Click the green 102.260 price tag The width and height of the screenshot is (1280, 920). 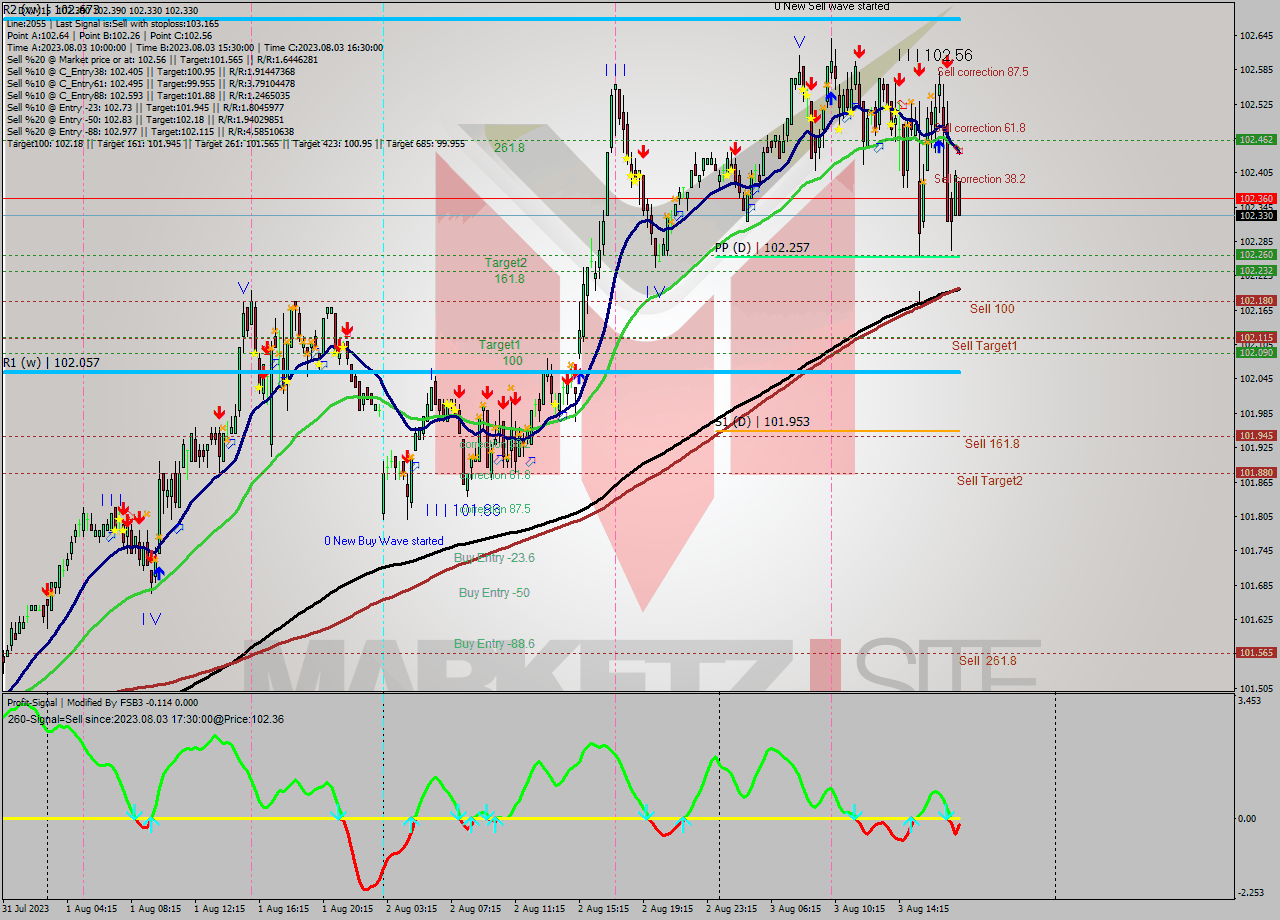pos(1255,255)
